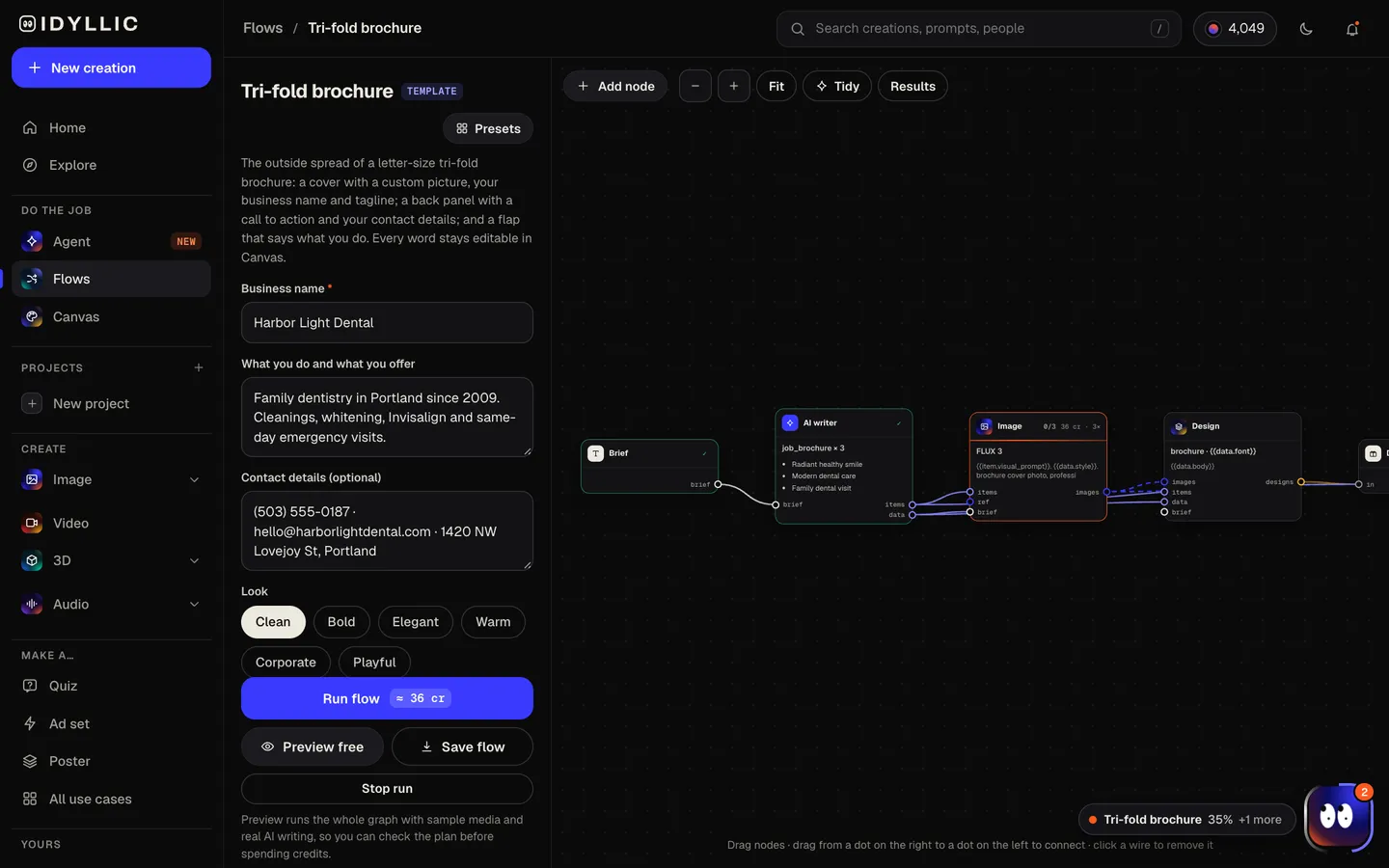Zoom in the graph with the plus button
This screenshot has height=868, width=1389.
pyautogui.click(x=734, y=86)
